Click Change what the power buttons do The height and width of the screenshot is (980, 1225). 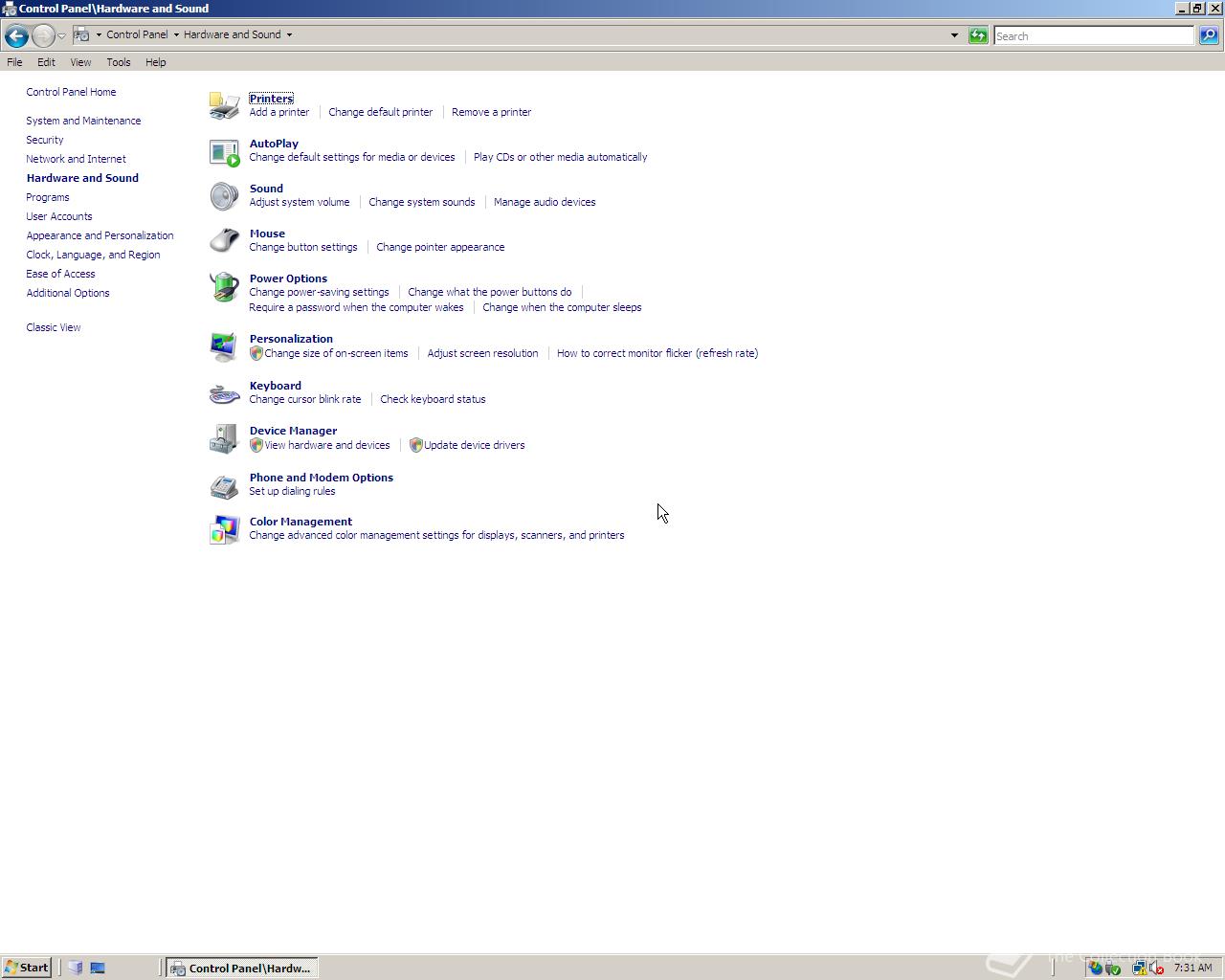coord(489,292)
